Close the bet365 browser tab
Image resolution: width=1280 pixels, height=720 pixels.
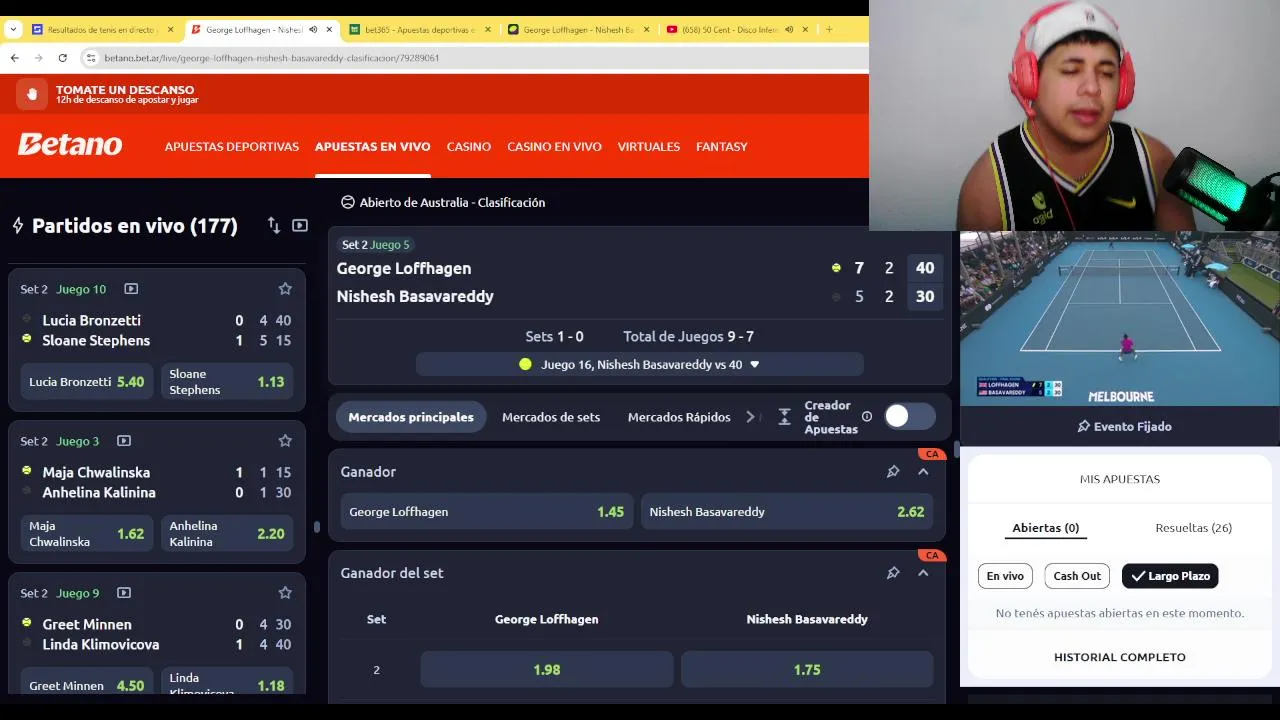click(488, 30)
